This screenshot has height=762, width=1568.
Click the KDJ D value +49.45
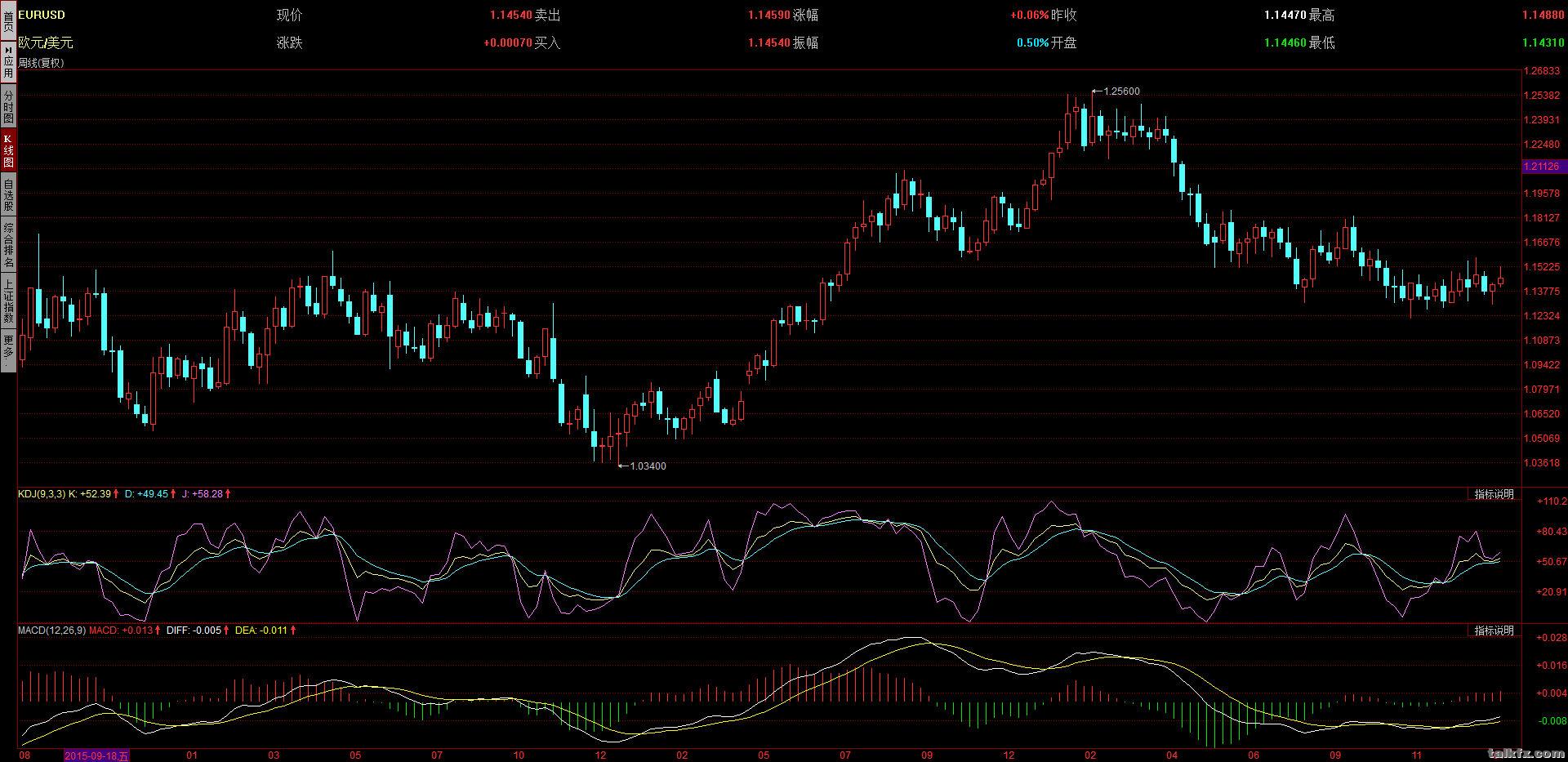(153, 494)
